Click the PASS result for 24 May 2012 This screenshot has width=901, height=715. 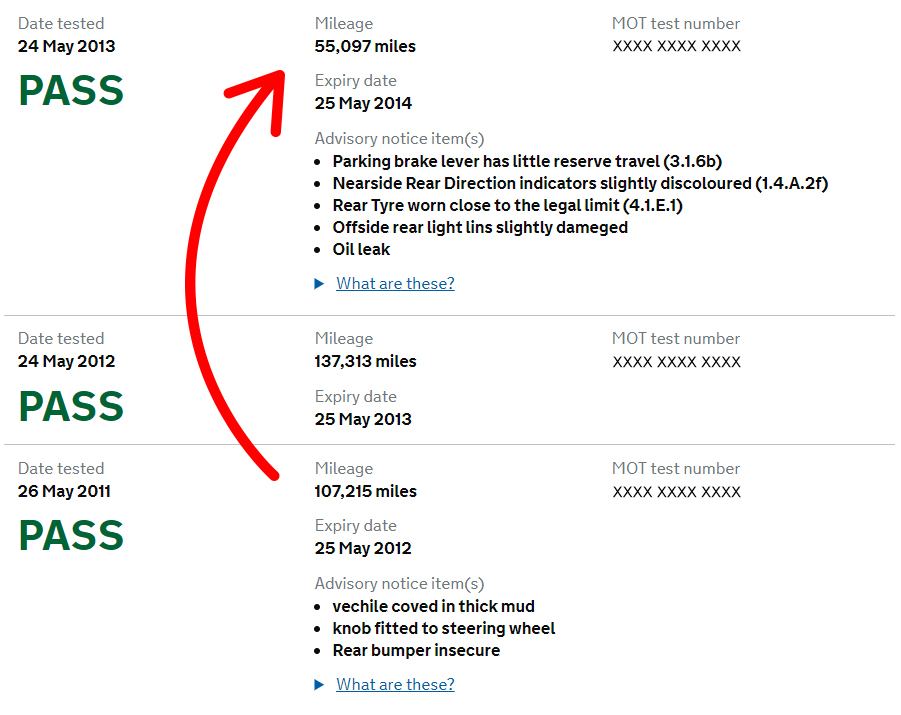pyautogui.click(x=71, y=406)
